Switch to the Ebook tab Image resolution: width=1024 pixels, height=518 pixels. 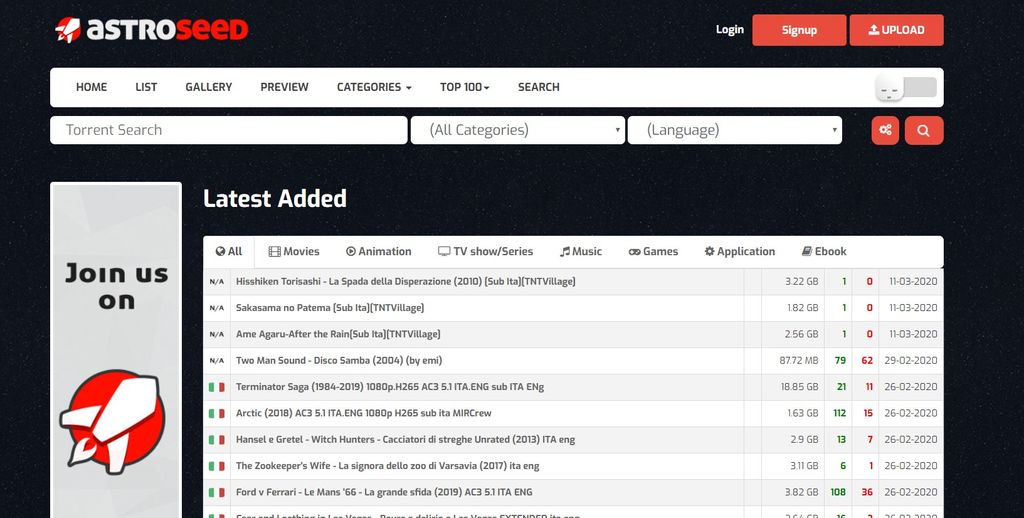tap(824, 251)
